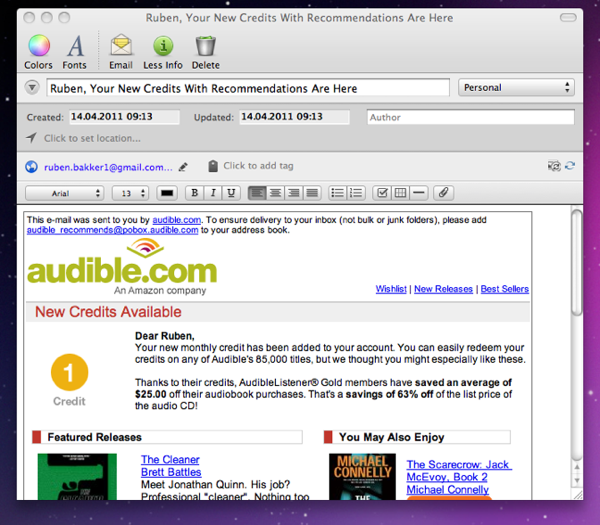Click the scroll down arrow
600x525 pixels.
tap(577, 481)
